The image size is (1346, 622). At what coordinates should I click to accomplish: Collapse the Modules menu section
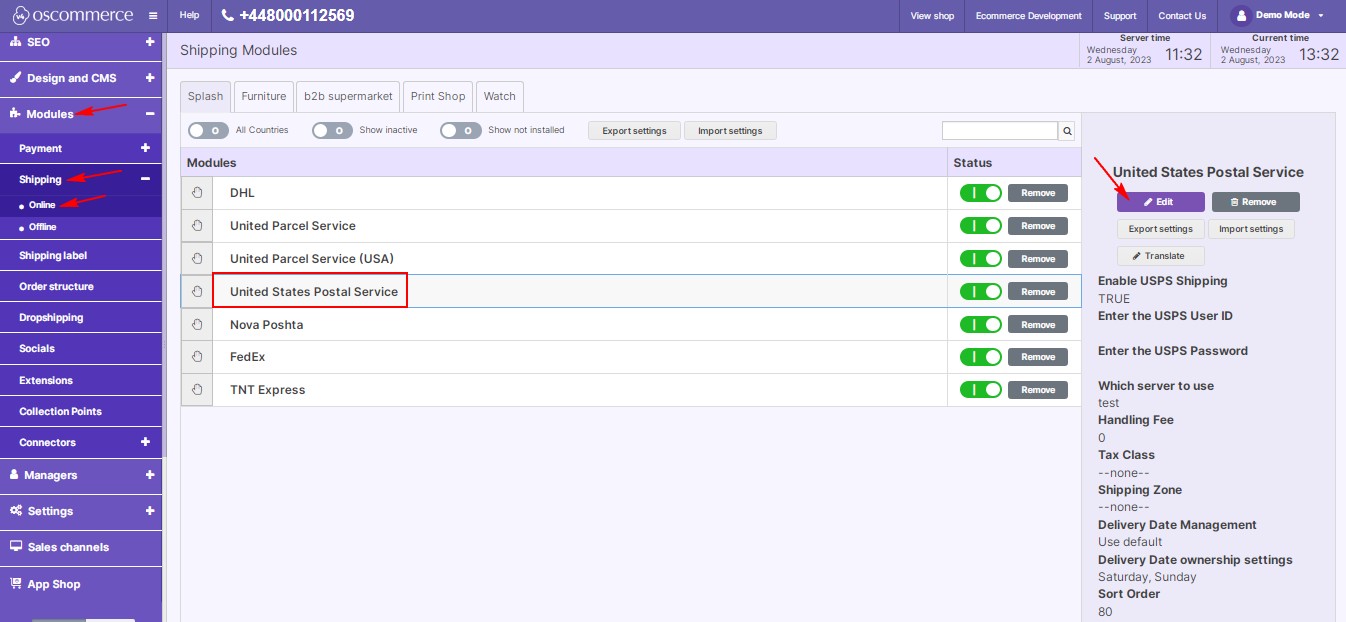[x=149, y=114]
